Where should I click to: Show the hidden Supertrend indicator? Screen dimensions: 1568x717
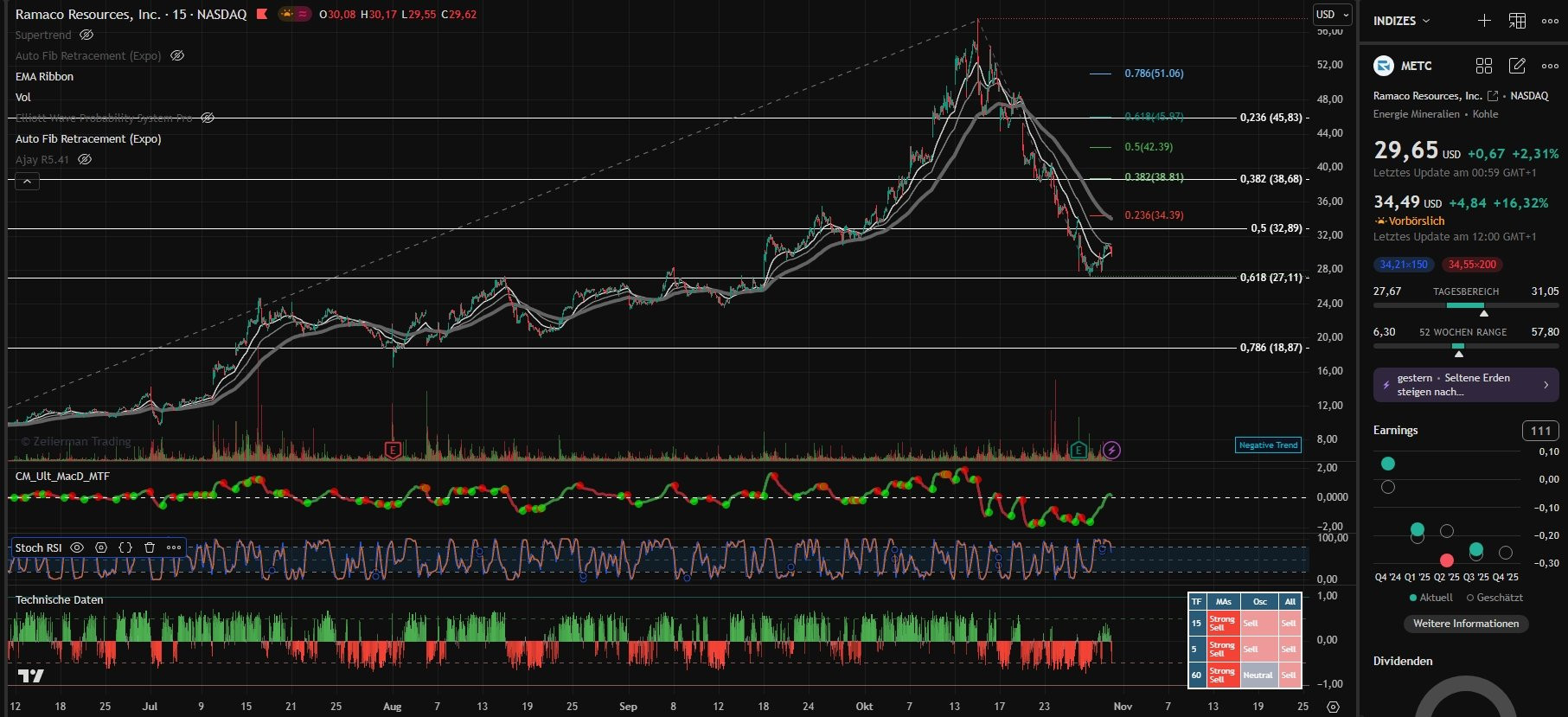(x=86, y=35)
